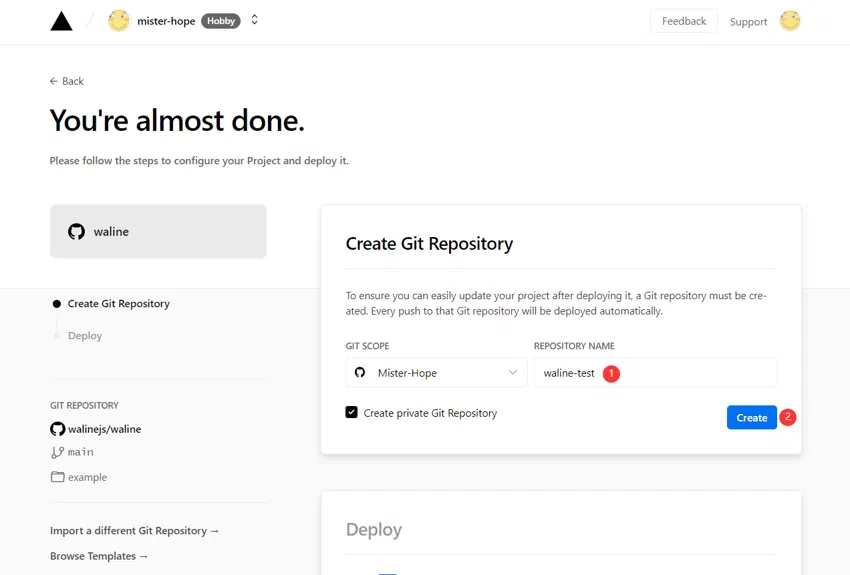Toggle Create private Git Repository checkbox
The image size is (850, 575).
pos(351,412)
